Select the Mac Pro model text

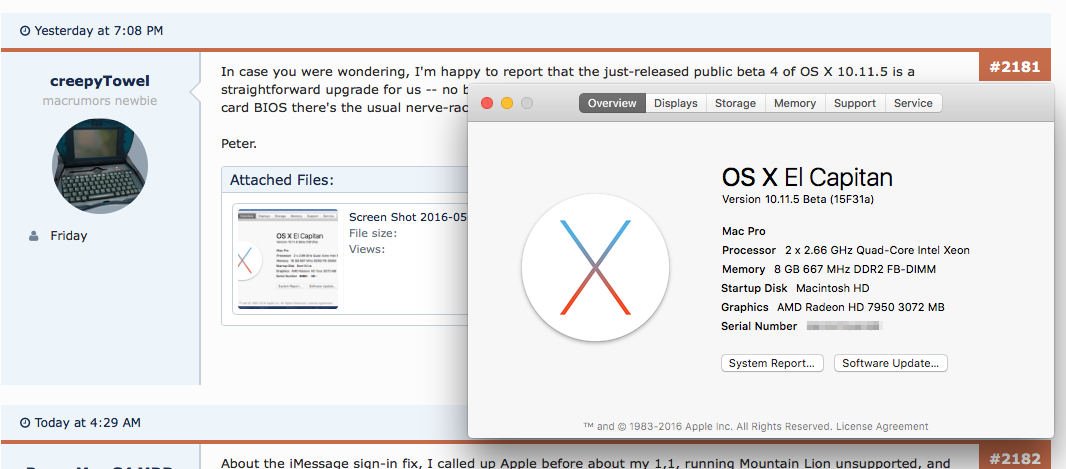coord(744,232)
